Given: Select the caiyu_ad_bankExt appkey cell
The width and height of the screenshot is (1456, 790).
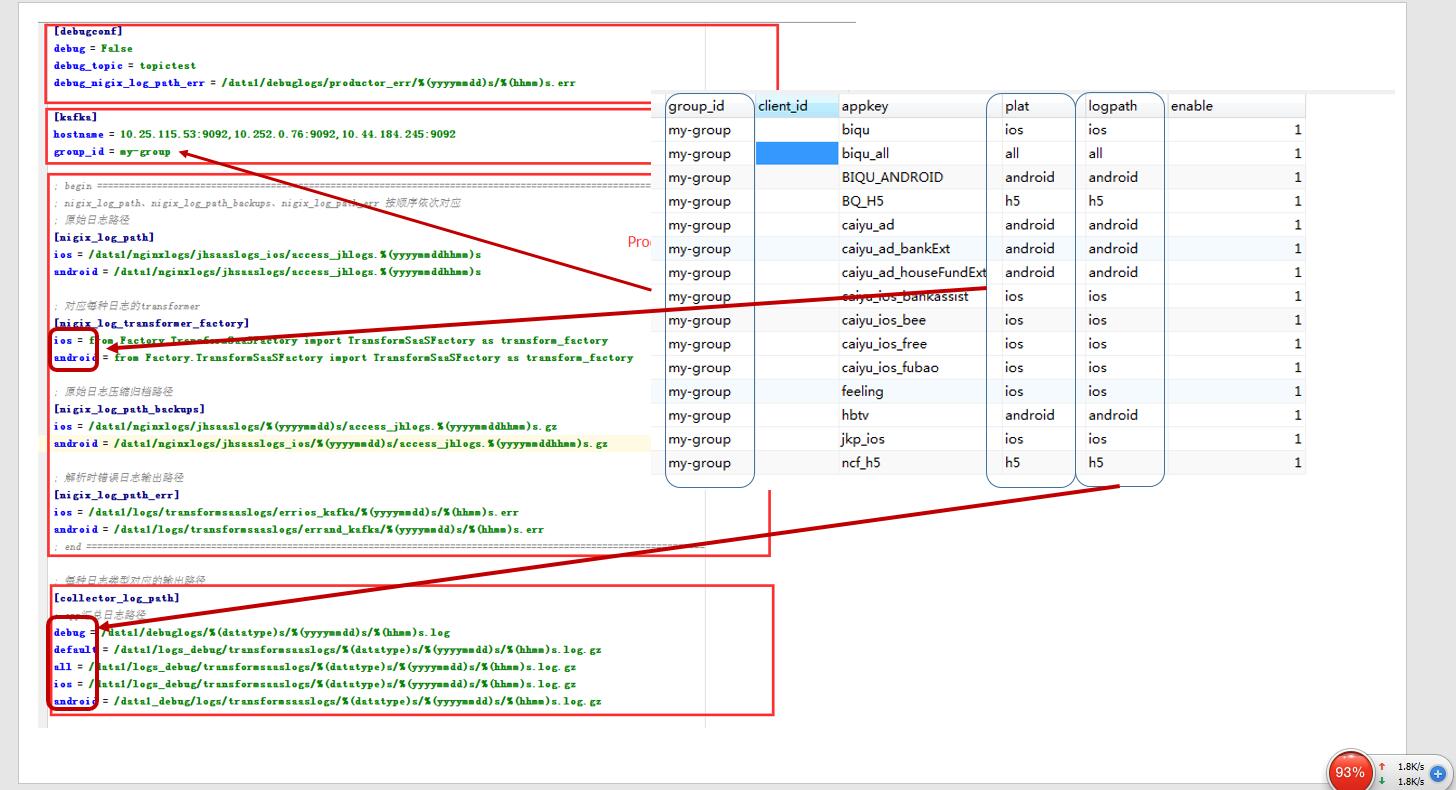Looking at the screenshot, I should [896, 249].
